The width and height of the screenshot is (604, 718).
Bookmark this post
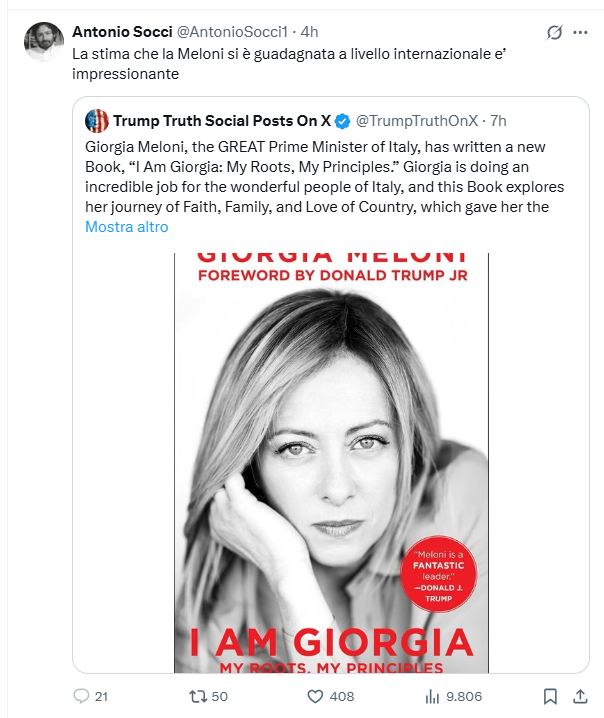(550, 696)
